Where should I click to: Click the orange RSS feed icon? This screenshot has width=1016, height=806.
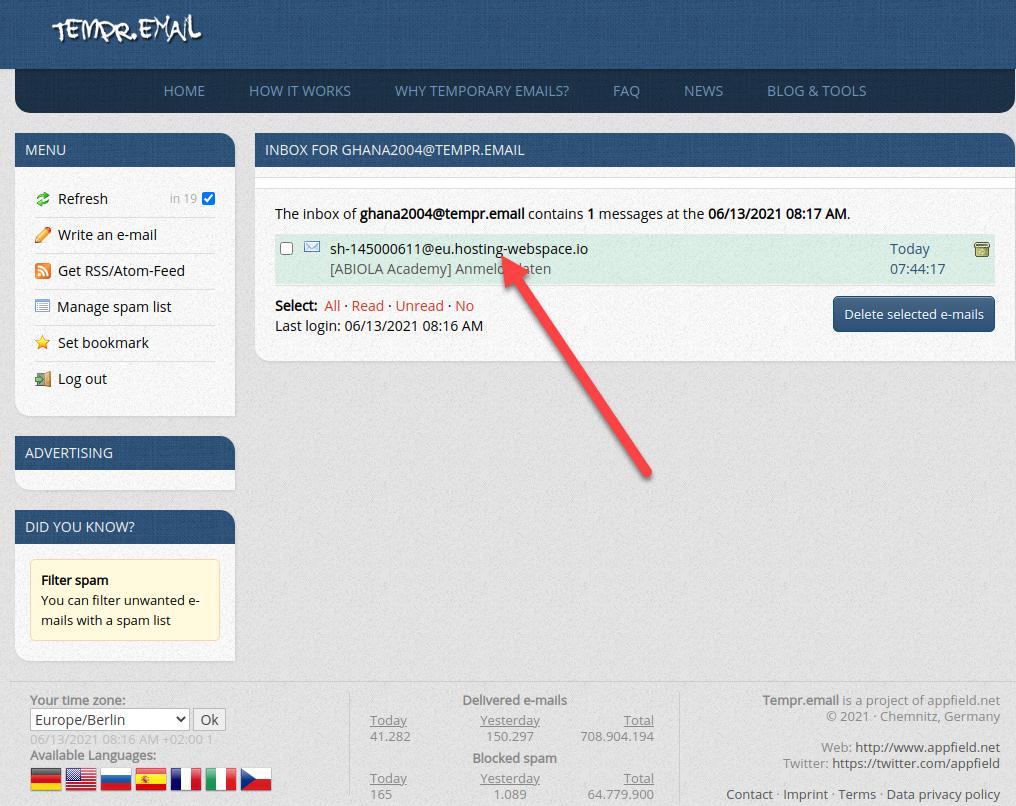coord(43,271)
